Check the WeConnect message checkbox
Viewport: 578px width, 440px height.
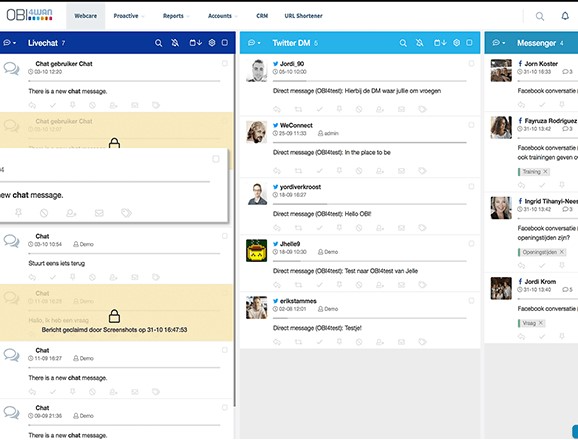click(x=471, y=125)
